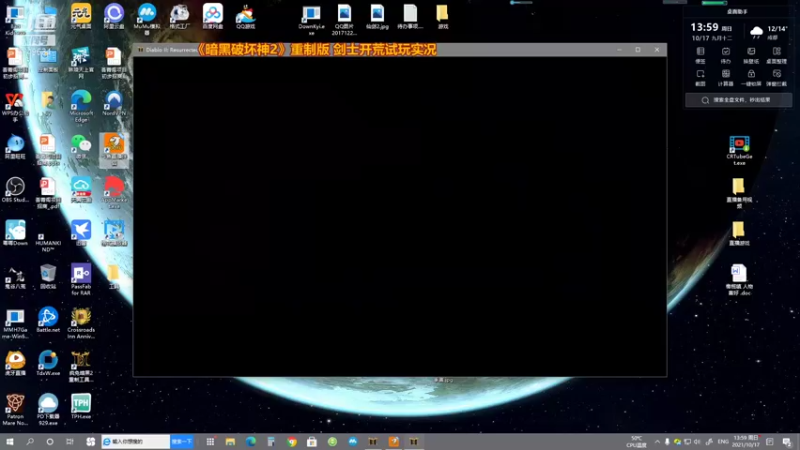Open the 虎牙直播 desktop icon
Viewport: 800px width, 450px height.
pyautogui.click(x=15, y=364)
